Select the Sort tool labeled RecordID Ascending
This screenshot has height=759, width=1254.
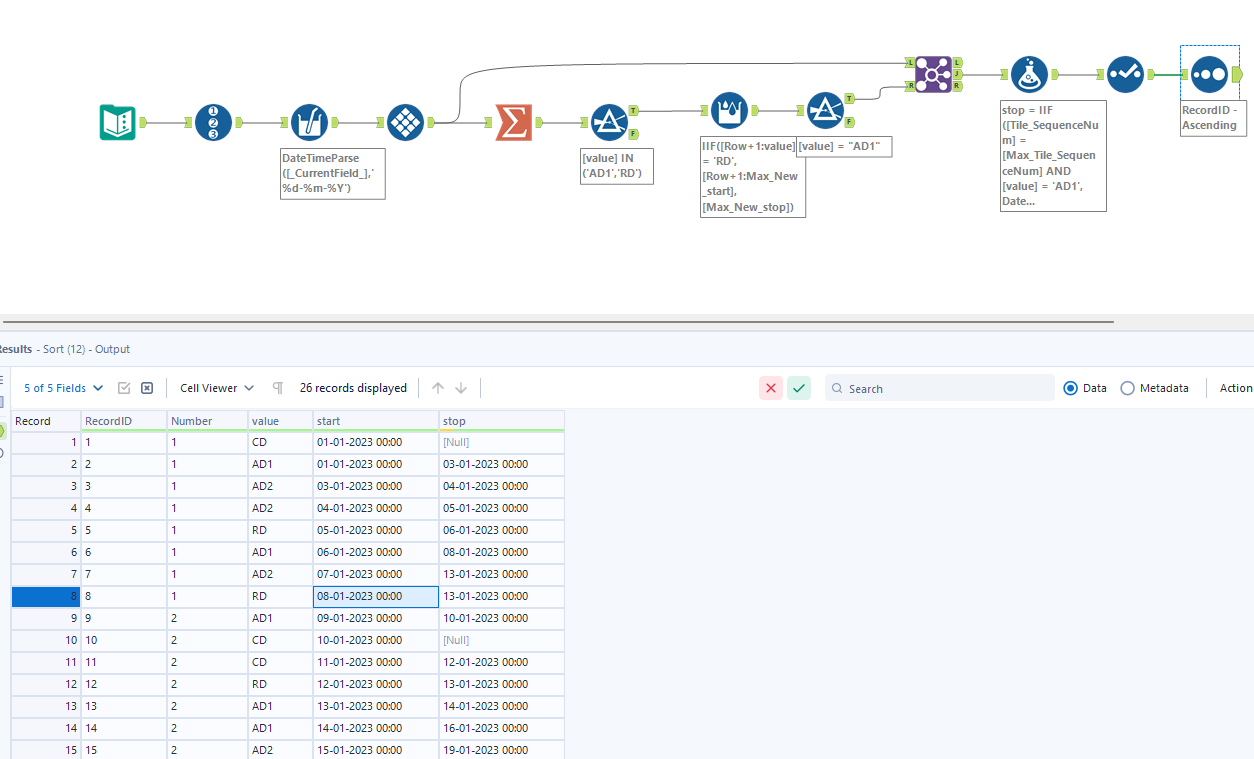pos(1209,74)
